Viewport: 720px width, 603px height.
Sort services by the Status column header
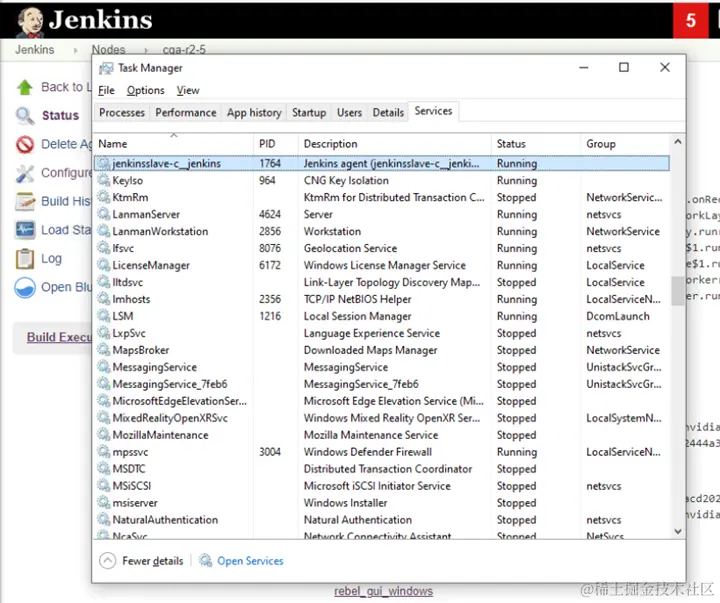tap(536, 144)
